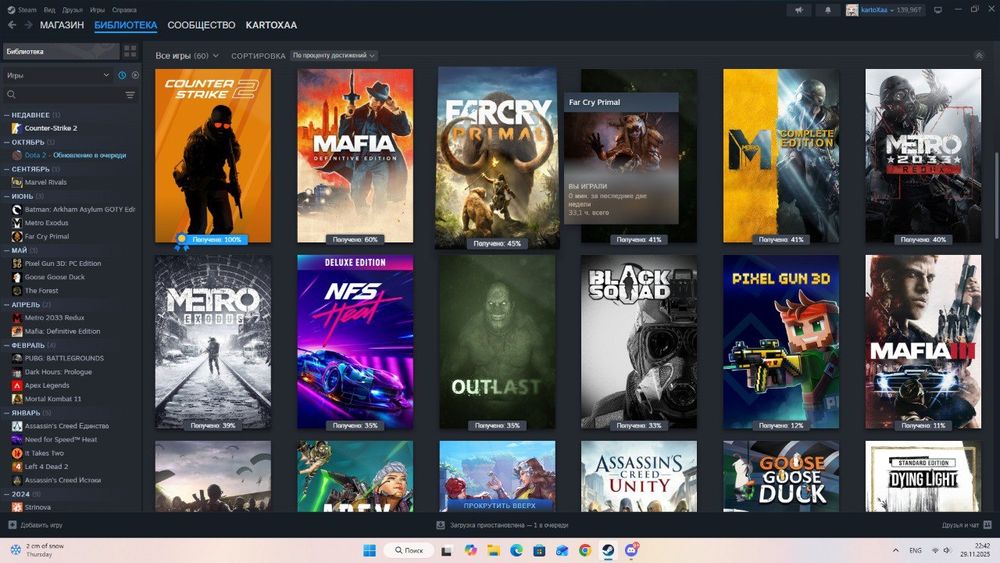Open the sorting dropdown По проценту достижений
This screenshot has width=1000, height=563.
coord(334,55)
